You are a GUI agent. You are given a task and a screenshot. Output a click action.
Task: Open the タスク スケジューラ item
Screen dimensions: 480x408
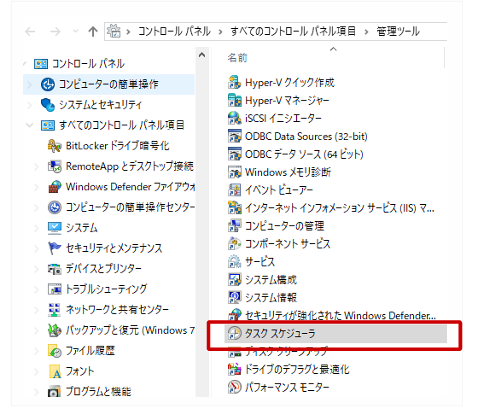coord(335,334)
